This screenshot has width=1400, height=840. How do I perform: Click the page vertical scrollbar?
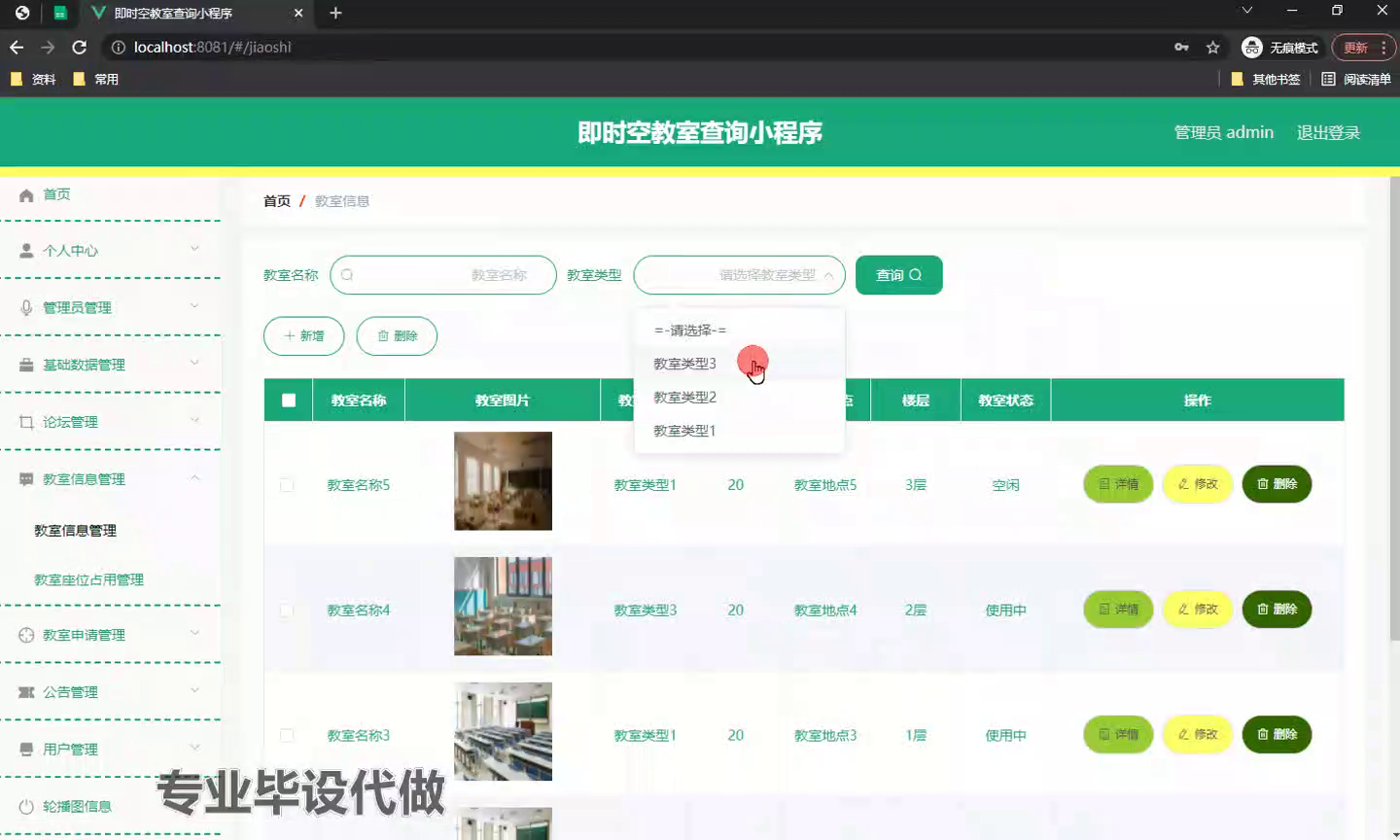(x=1394, y=408)
